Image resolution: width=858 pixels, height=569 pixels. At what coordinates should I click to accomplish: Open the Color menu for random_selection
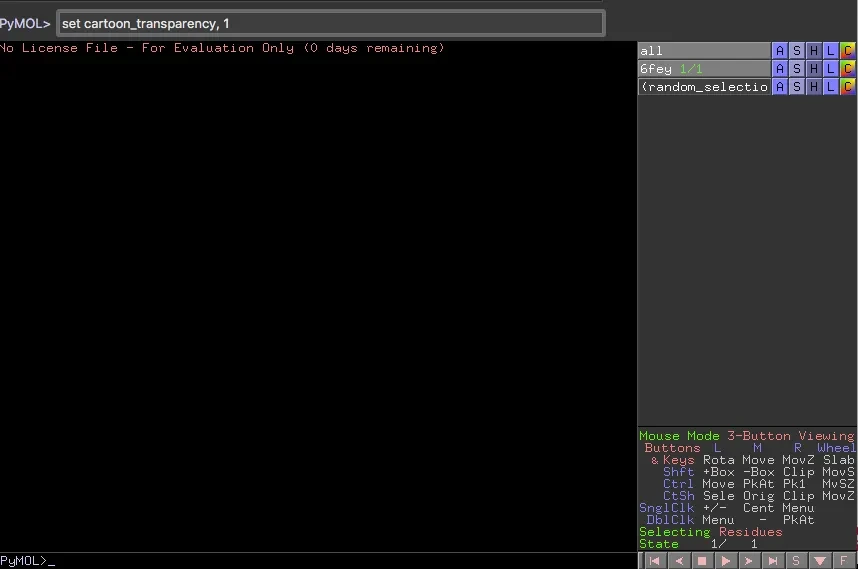coord(848,87)
